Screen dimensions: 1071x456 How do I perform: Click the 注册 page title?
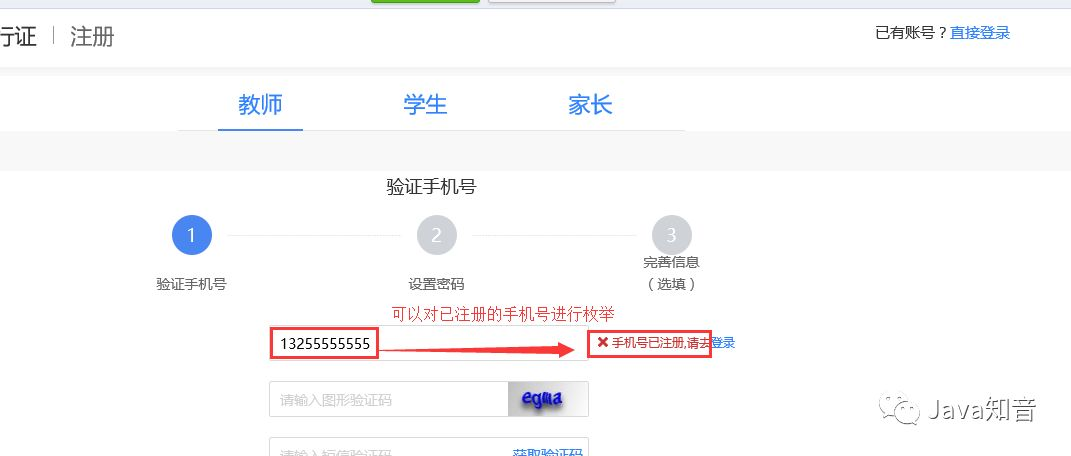[92, 36]
